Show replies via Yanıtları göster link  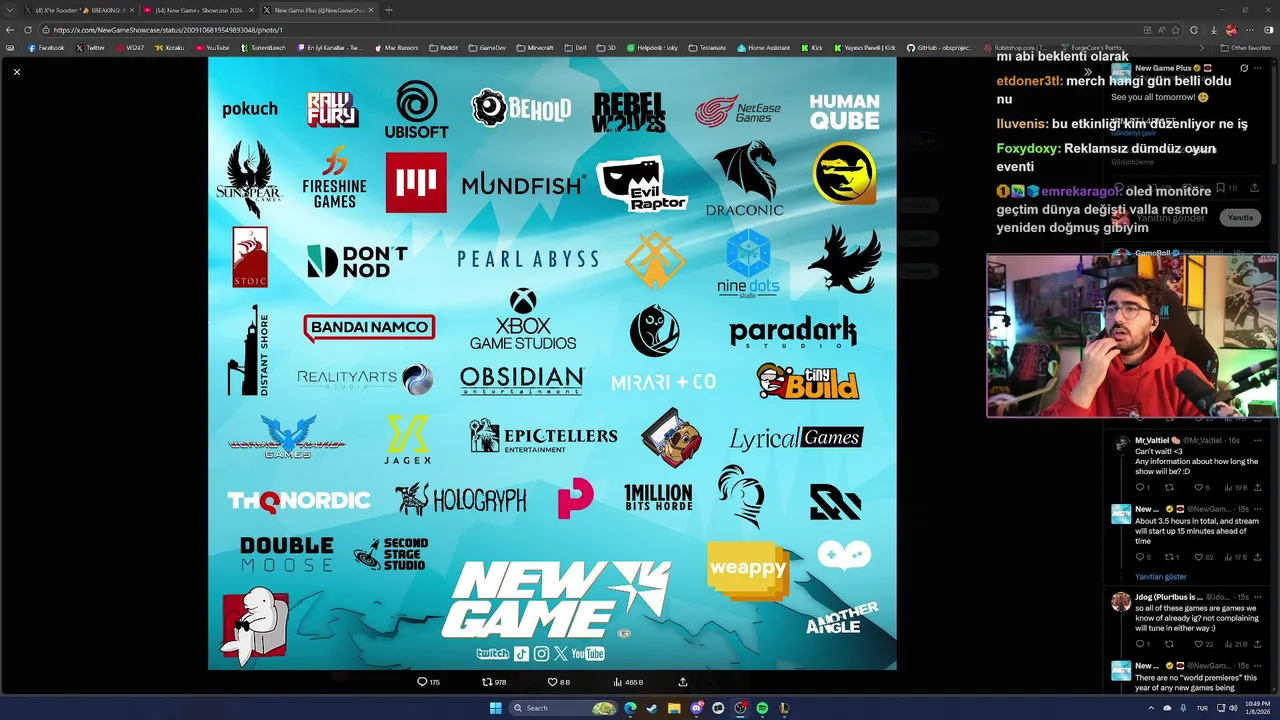tap(1161, 577)
